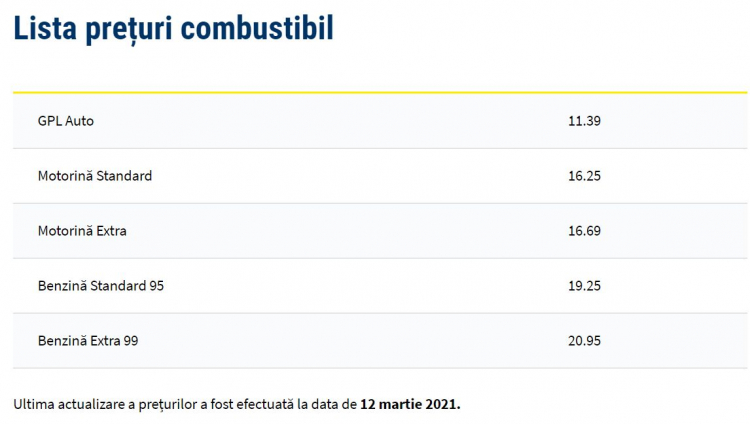Screen dimensions: 750x424
Task: Select the Motorină Standard row label
Action: [x=95, y=176]
